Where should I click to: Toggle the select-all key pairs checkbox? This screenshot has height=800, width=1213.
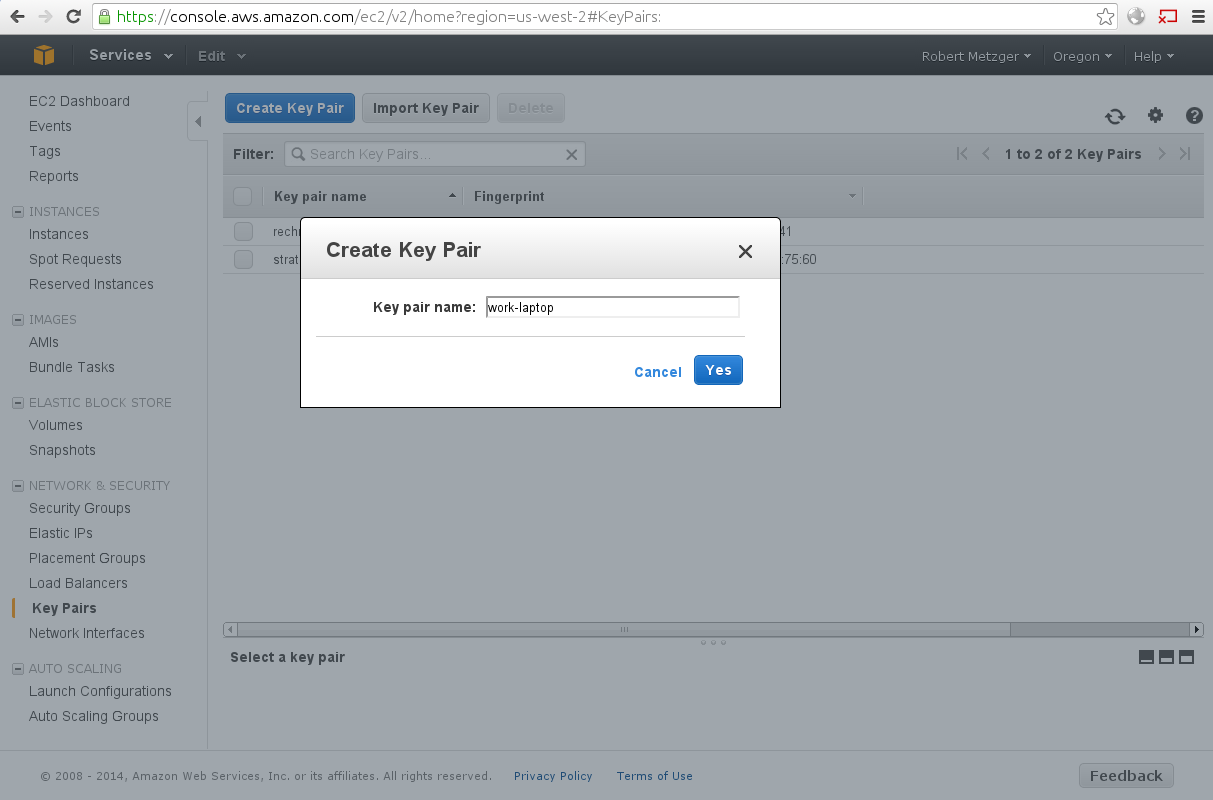[243, 196]
